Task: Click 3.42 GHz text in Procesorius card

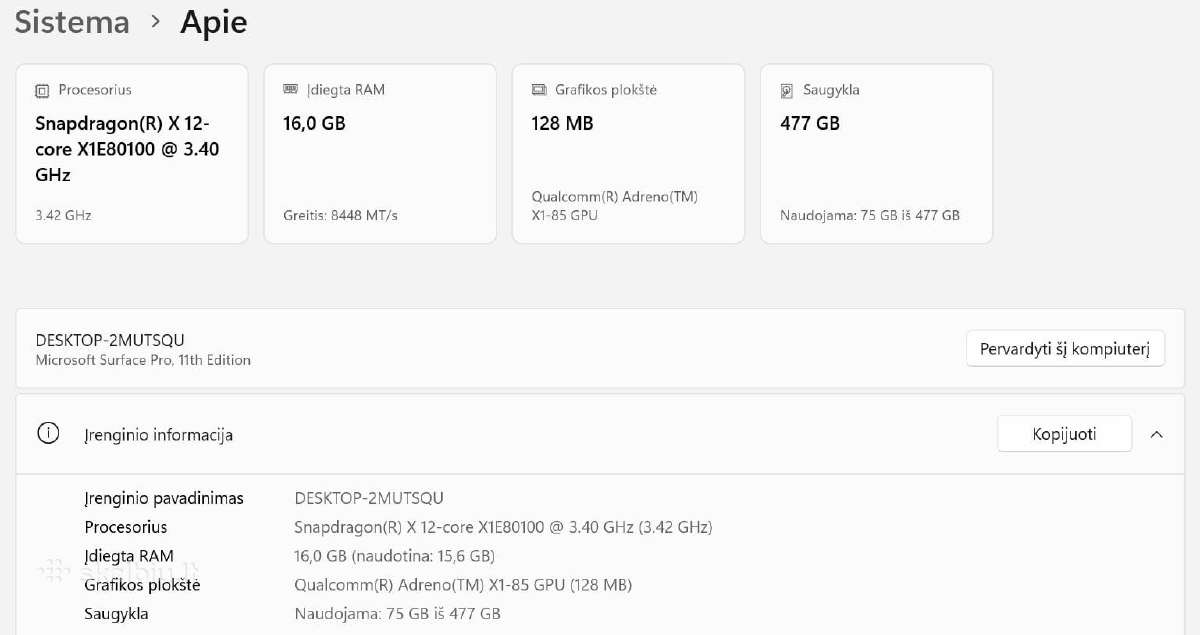Action: [62, 215]
